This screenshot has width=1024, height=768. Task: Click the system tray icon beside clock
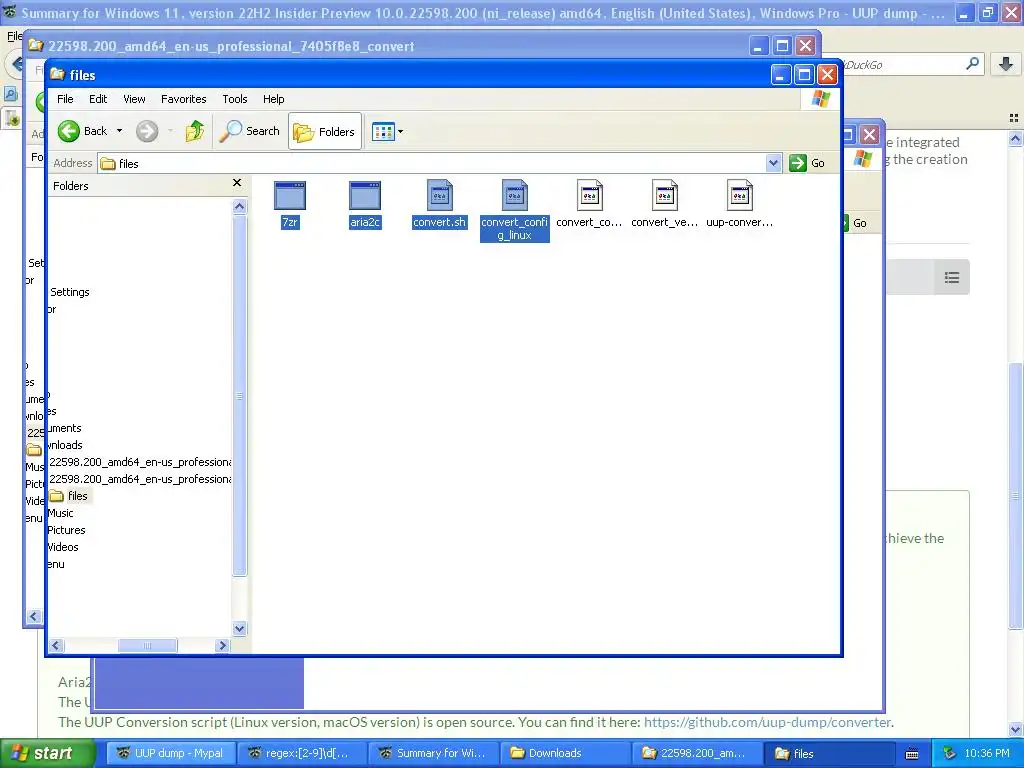coord(950,753)
